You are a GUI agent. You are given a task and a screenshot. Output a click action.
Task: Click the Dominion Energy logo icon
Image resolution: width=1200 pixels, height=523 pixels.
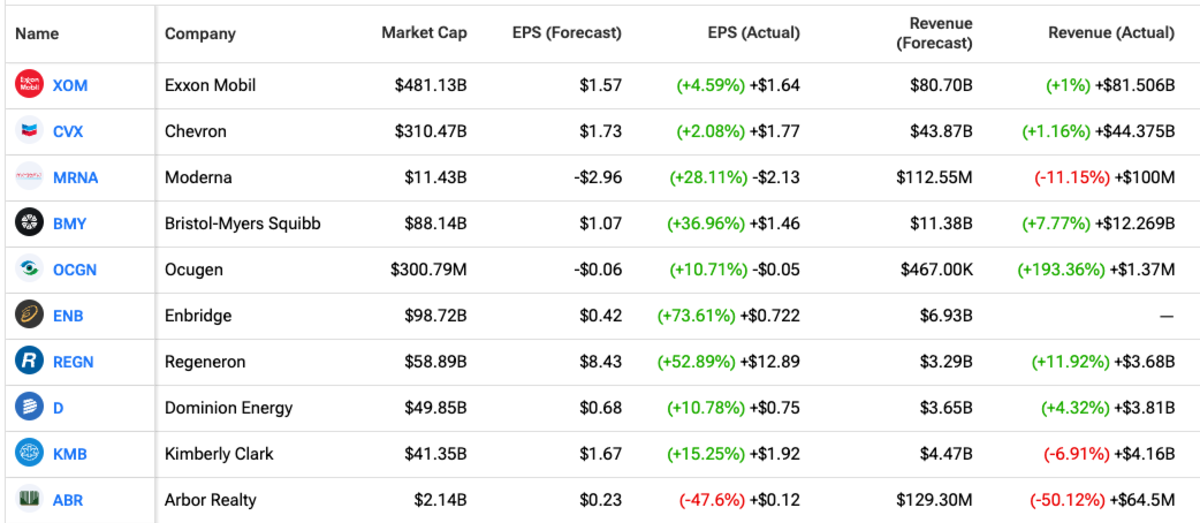[x=30, y=407]
